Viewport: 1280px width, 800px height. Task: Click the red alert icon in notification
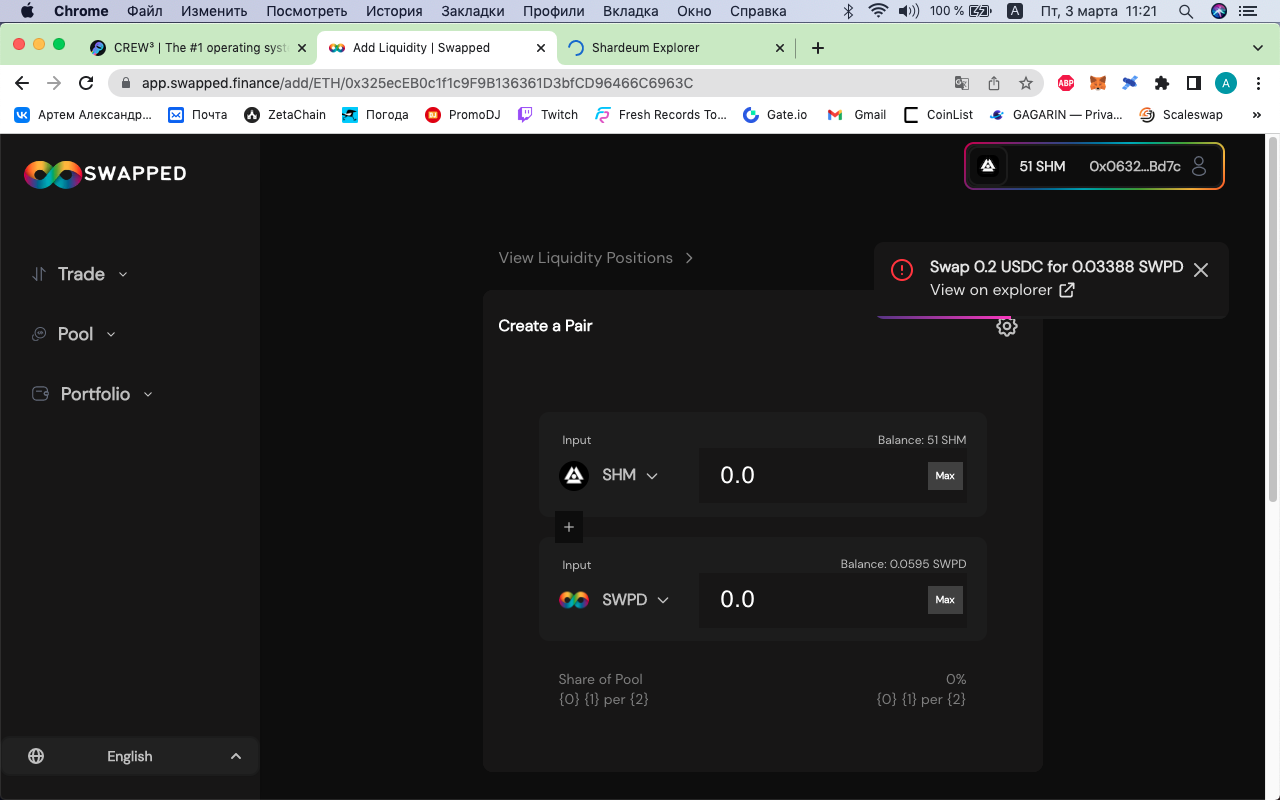[902, 270]
